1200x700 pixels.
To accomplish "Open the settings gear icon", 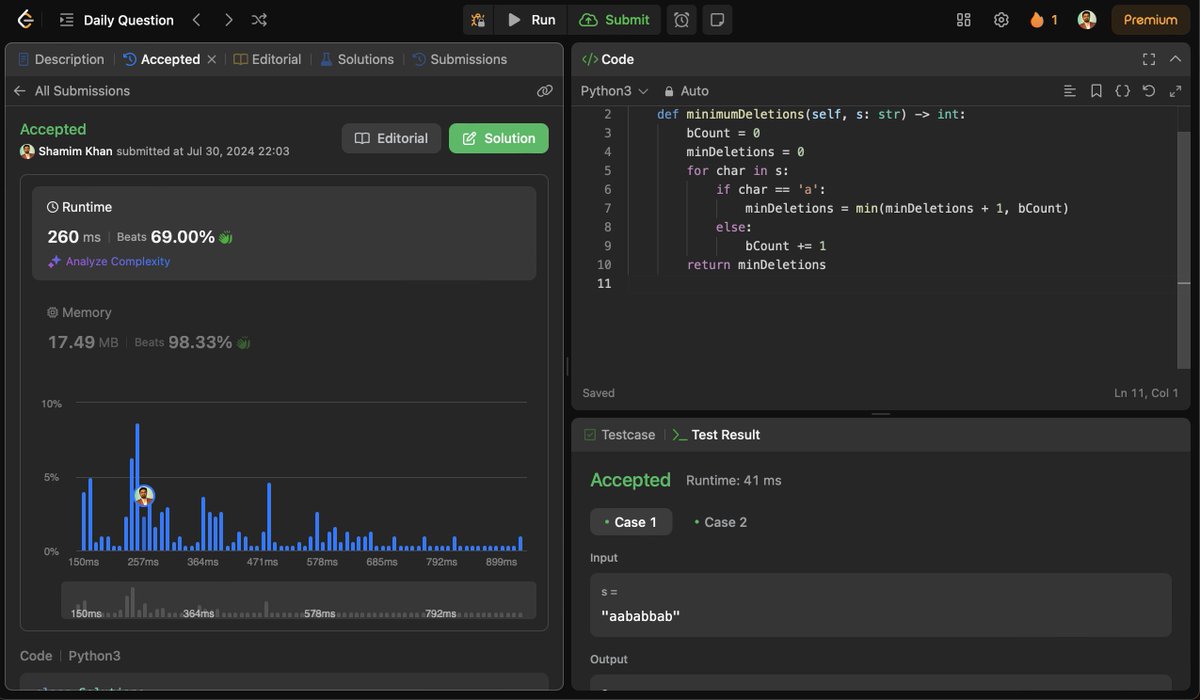I will (x=1001, y=20).
